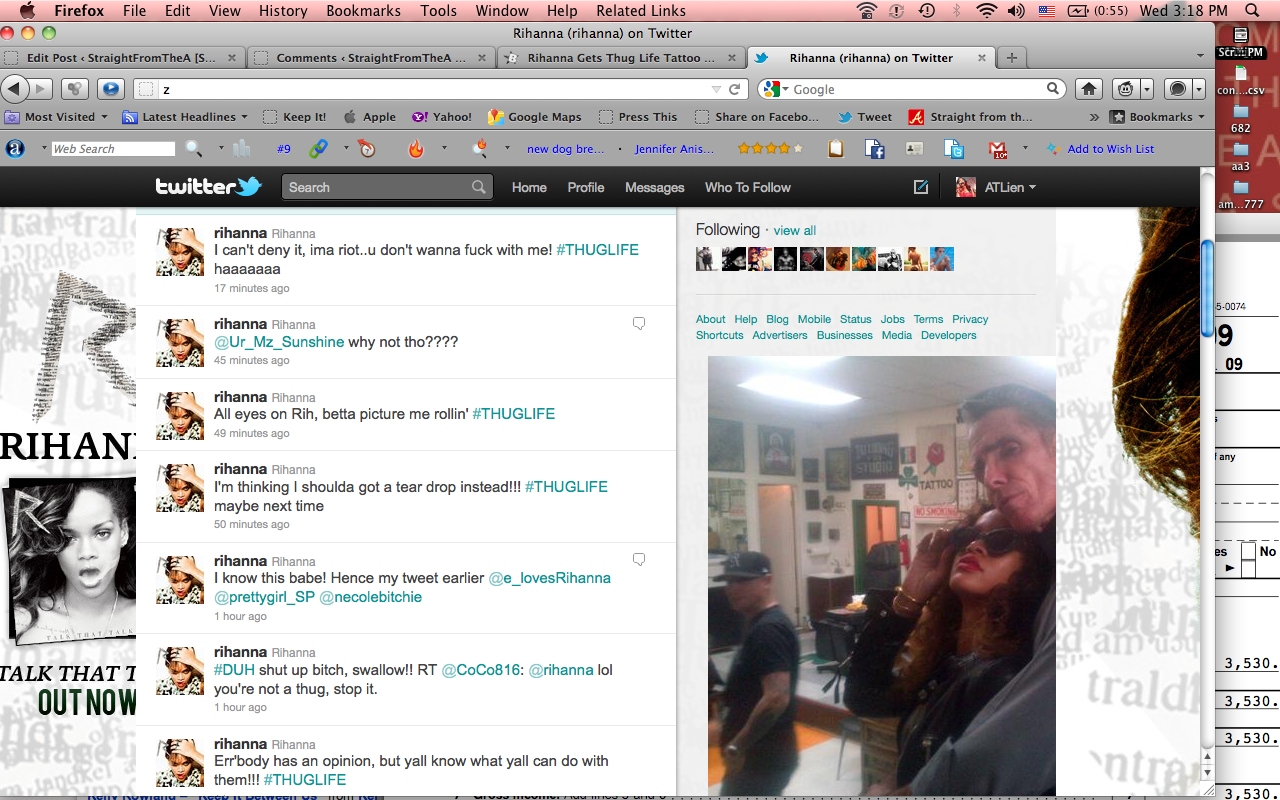Click the Firefox home button
This screenshot has width=1280, height=800.
point(1089,89)
